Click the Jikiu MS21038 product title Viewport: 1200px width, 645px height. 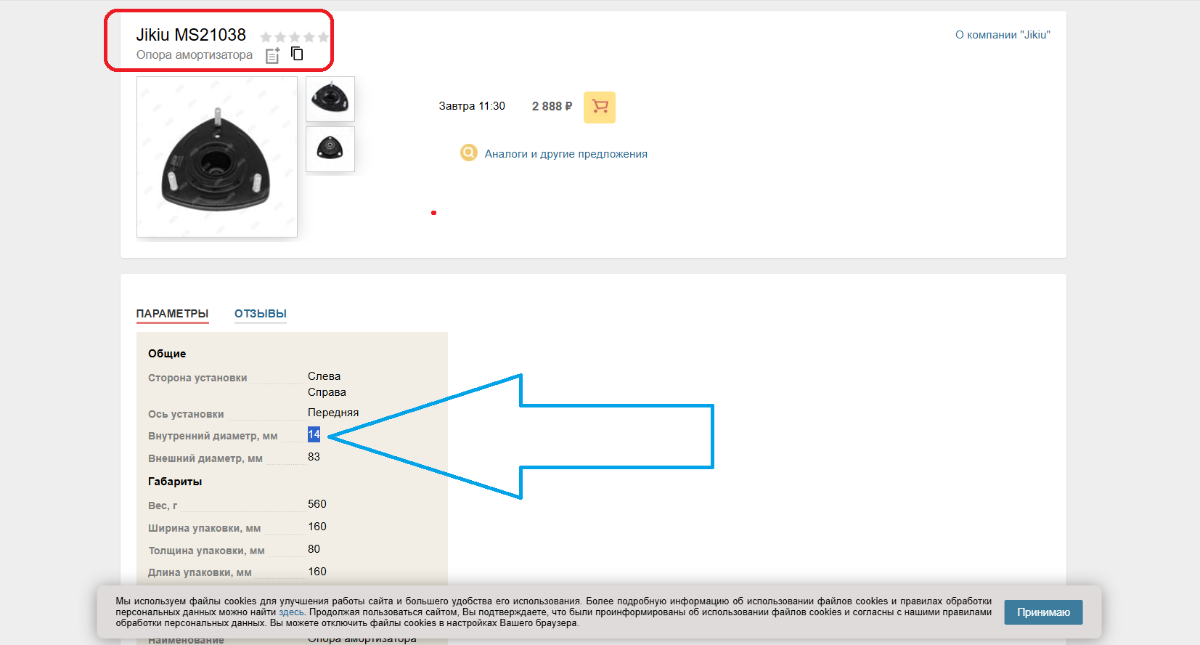coord(191,35)
